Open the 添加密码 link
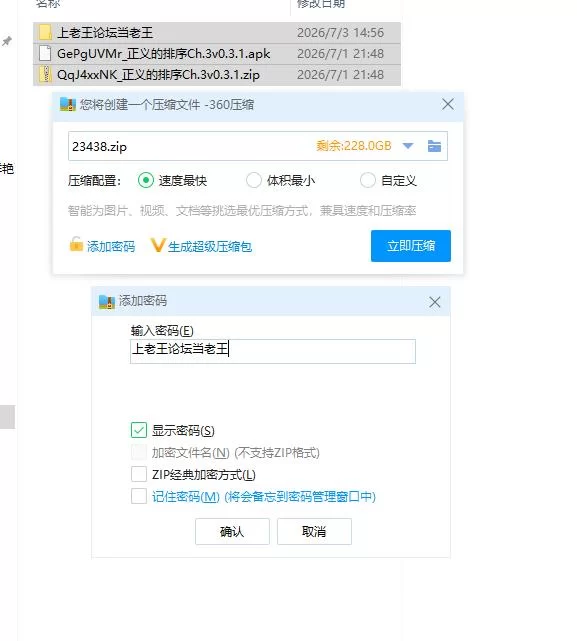This screenshot has width=577, height=641. [111, 247]
